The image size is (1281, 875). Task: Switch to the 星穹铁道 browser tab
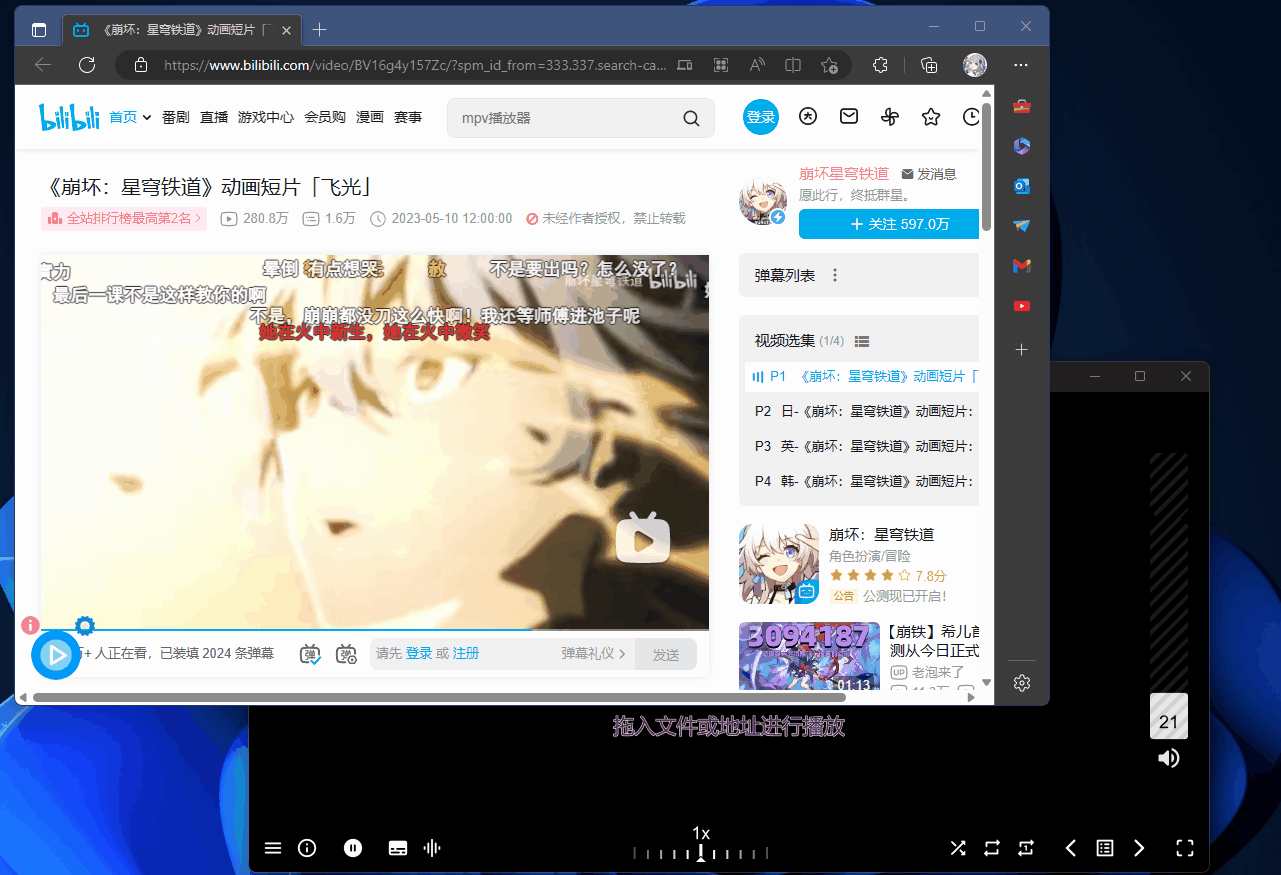point(170,30)
